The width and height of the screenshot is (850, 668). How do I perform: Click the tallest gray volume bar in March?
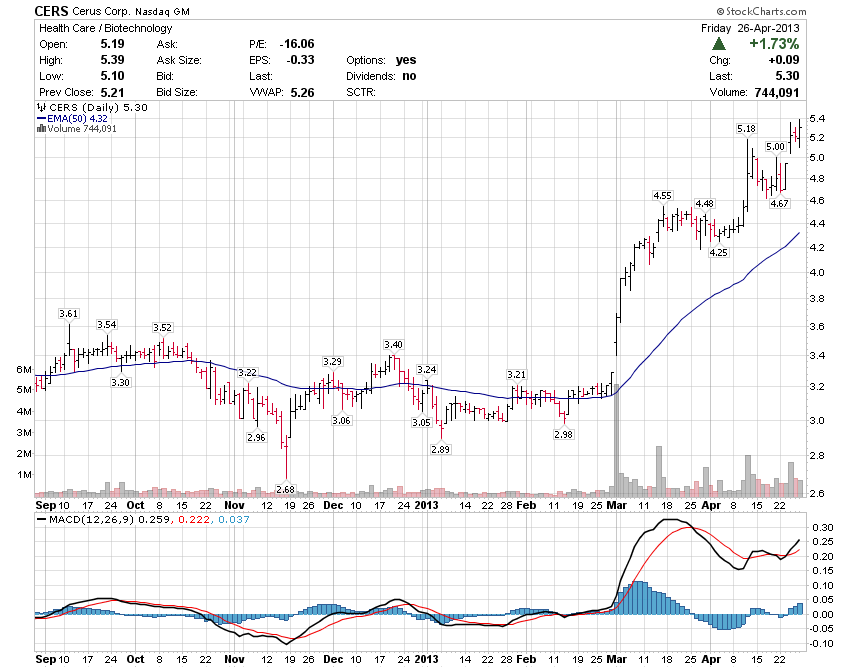click(616, 440)
